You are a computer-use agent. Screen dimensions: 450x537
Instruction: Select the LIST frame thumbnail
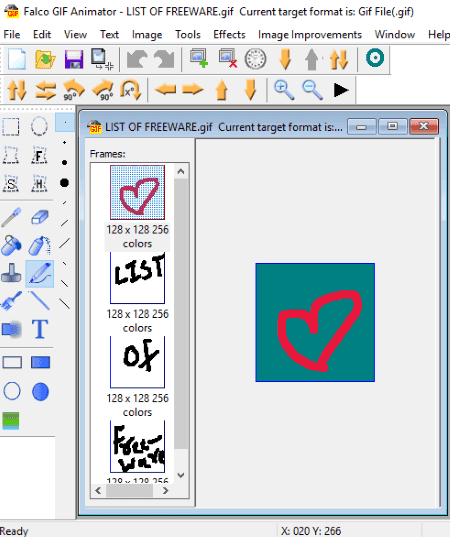point(137,277)
